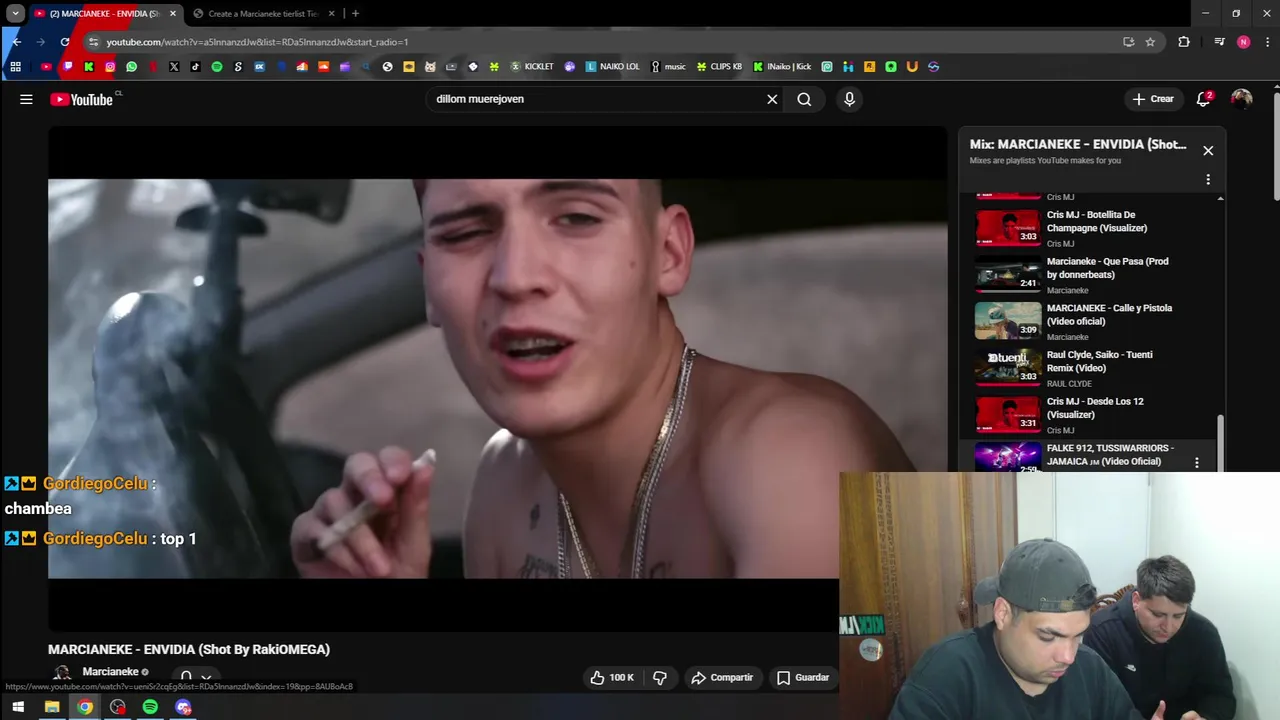Open the apps grid bookmark
The width and height of the screenshot is (1280, 720).
tap(15, 67)
